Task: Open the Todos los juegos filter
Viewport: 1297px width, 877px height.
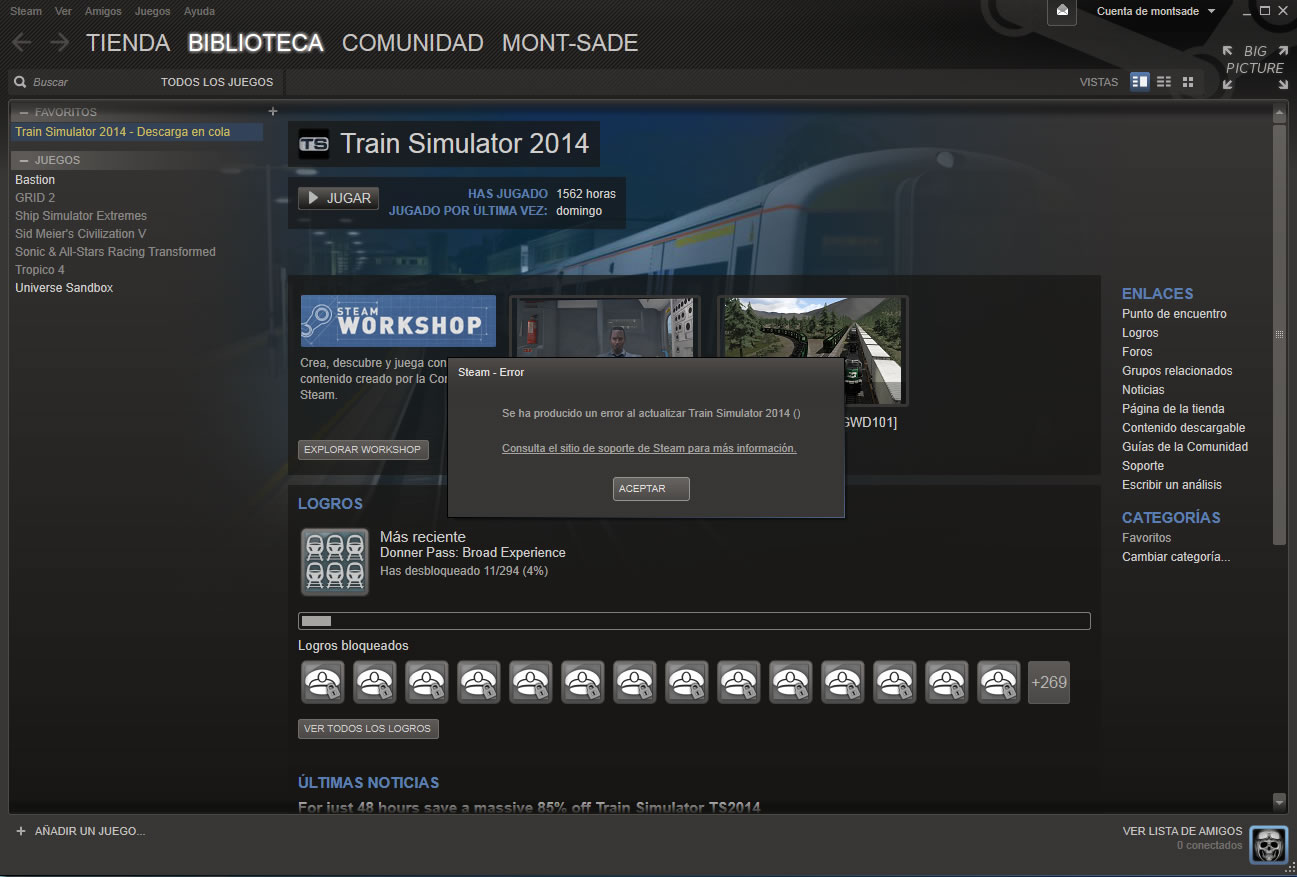Action: click(216, 82)
